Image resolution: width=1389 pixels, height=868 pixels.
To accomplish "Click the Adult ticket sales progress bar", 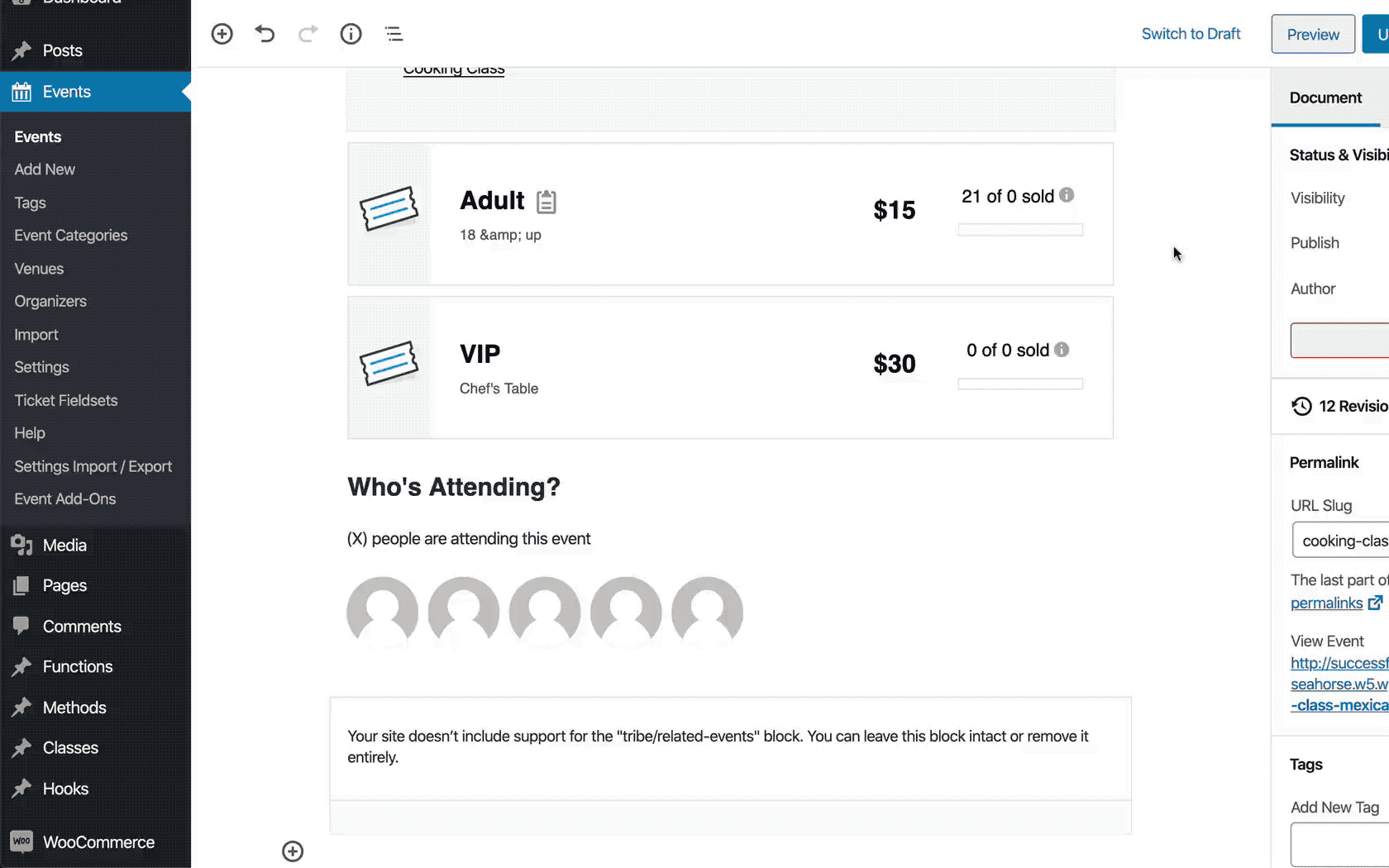I will (x=1019, y=229).
